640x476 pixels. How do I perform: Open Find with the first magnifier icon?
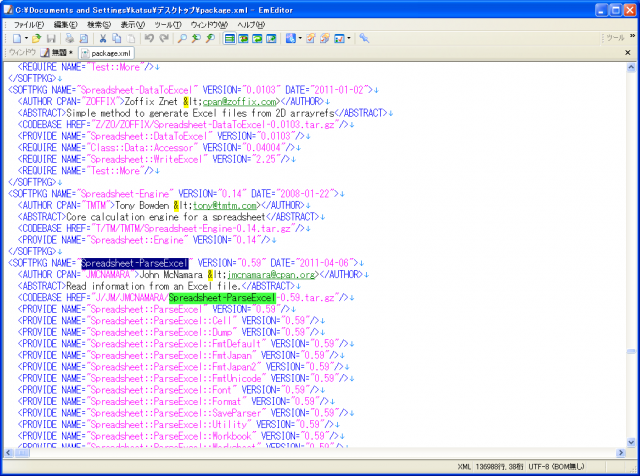coord(182,38)
